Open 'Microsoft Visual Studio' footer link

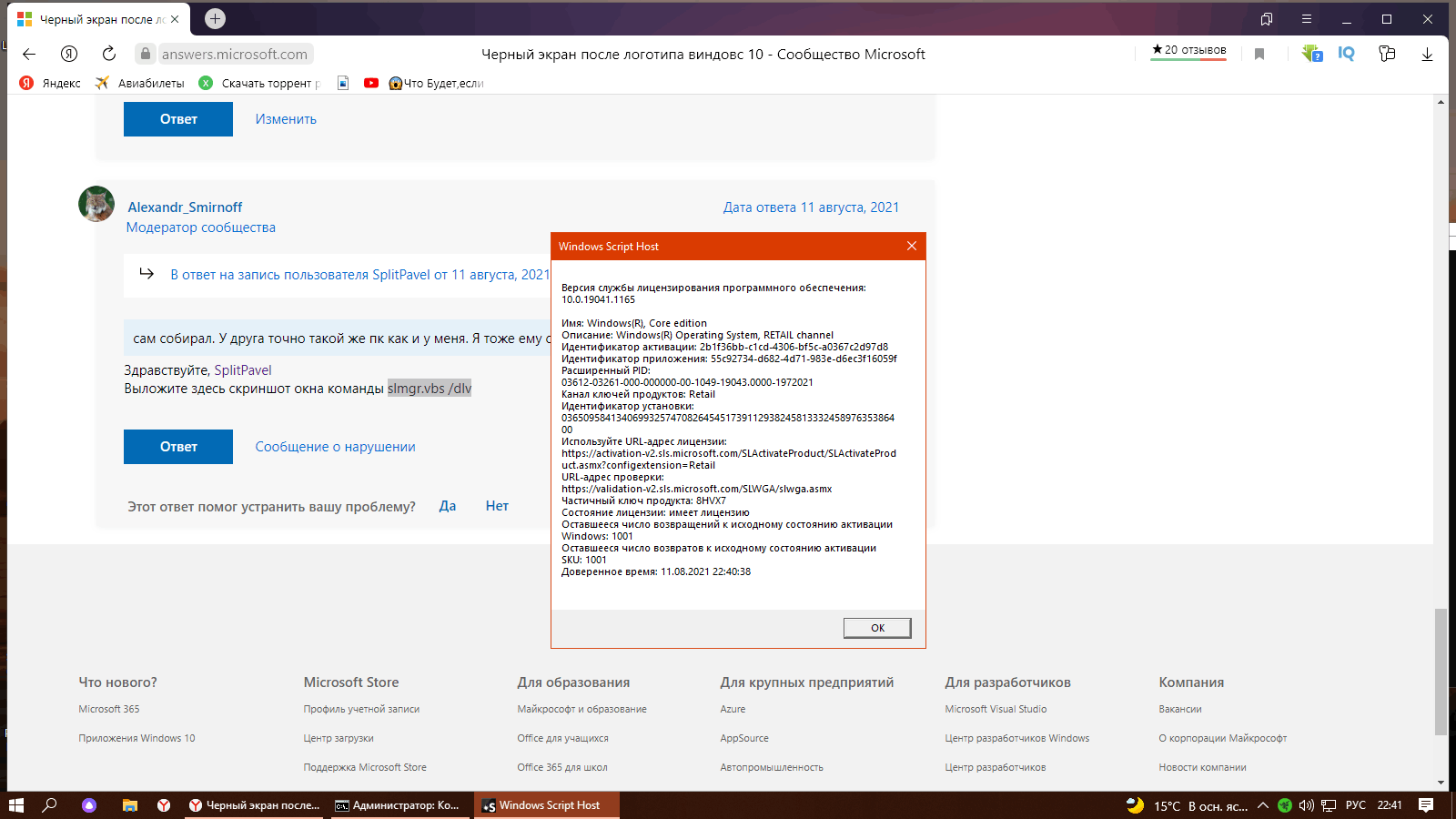pyautogui.click(x=996, y=709)
